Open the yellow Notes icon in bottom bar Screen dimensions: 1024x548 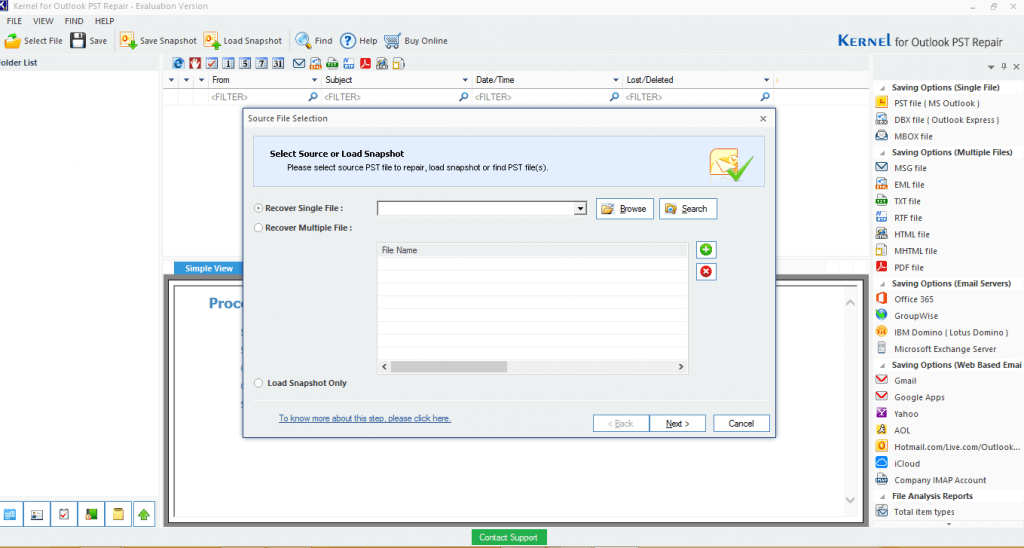[118, 515]
